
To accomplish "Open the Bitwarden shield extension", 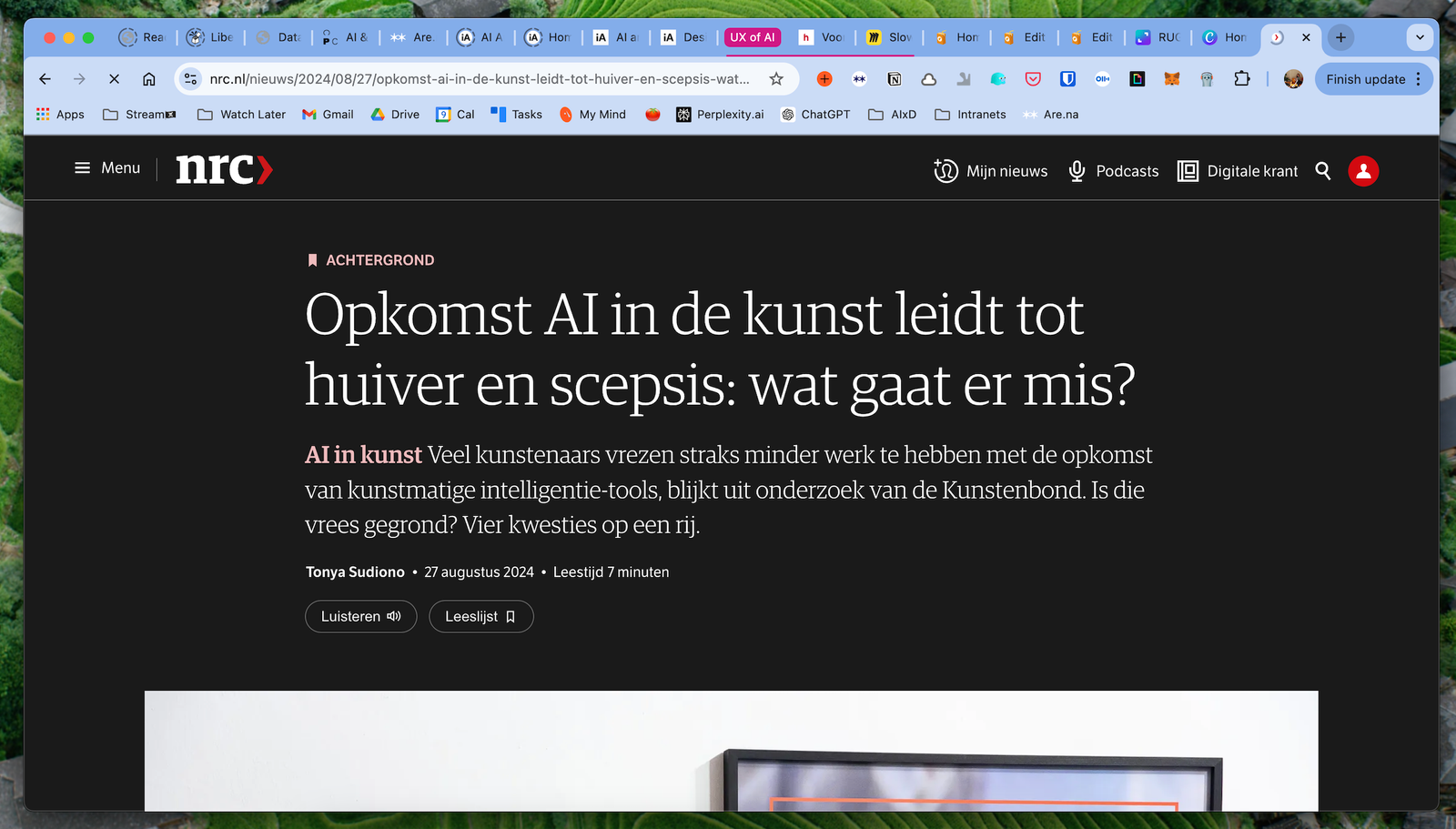I will click(x=1067, y=79).
